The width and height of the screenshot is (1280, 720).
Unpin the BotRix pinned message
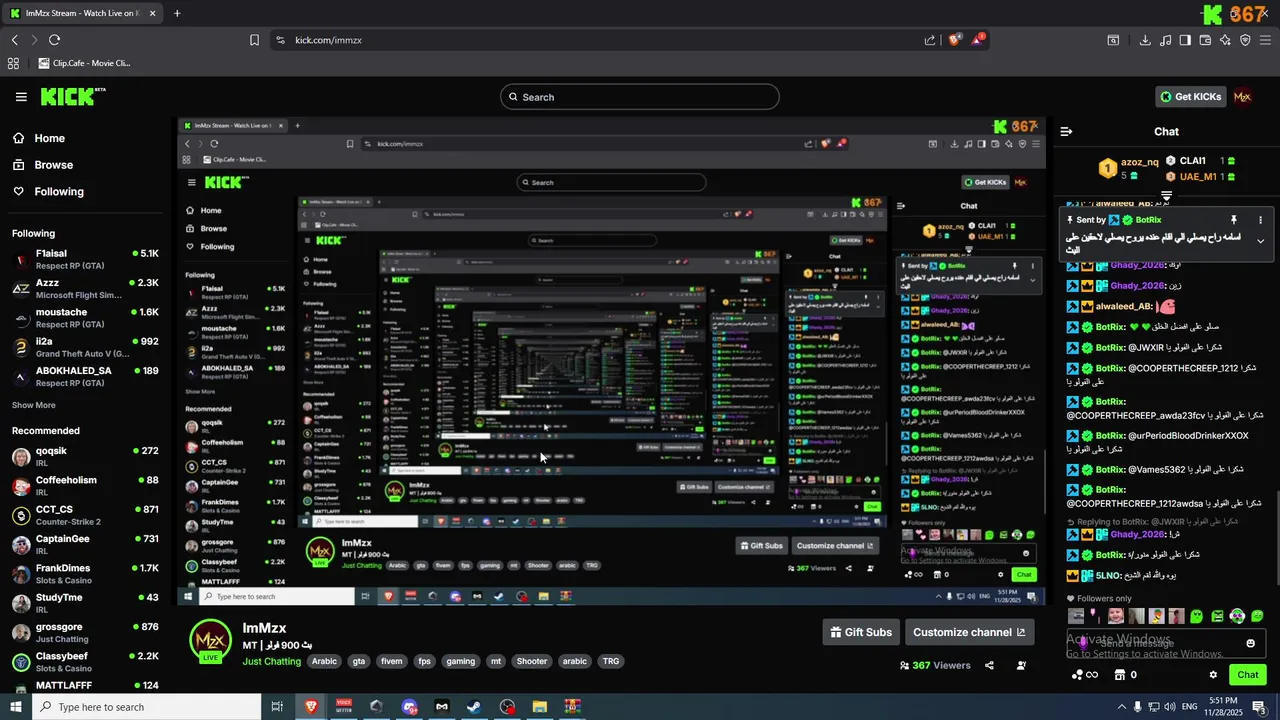[1234, 220]
